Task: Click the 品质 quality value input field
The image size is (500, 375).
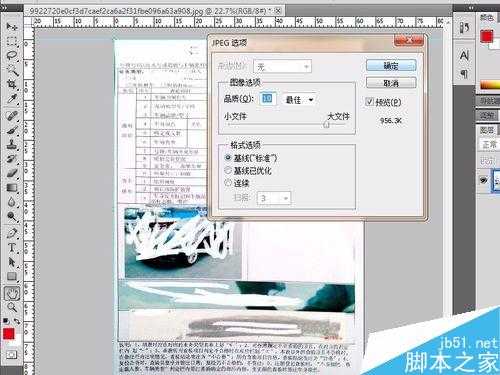Action: tap(268, 99)
